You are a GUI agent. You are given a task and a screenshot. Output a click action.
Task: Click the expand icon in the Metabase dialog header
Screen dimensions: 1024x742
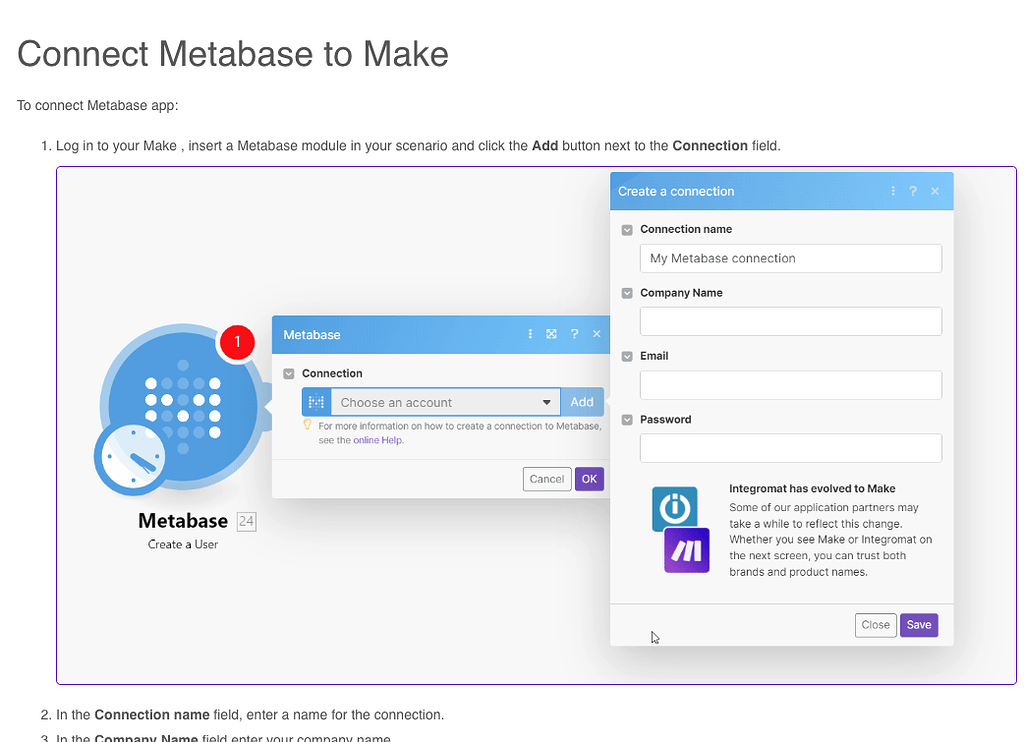tap(551, 334)
